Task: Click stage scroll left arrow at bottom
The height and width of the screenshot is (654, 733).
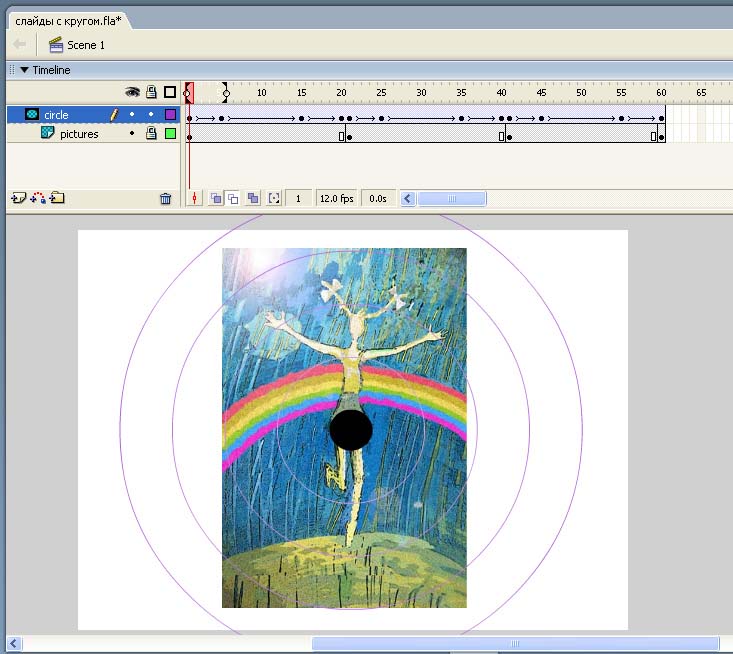Action: point(14,644)
